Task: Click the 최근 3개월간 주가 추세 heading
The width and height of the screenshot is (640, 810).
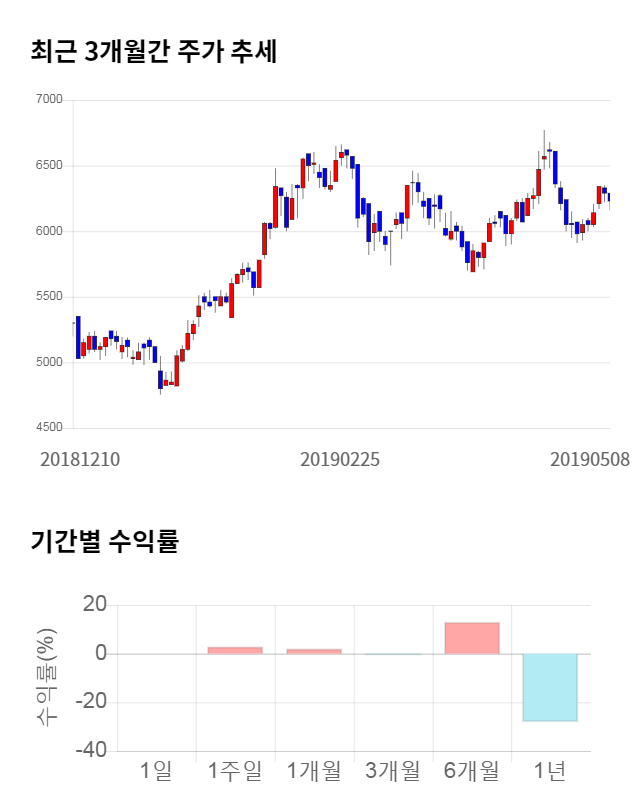Action: 154,51
